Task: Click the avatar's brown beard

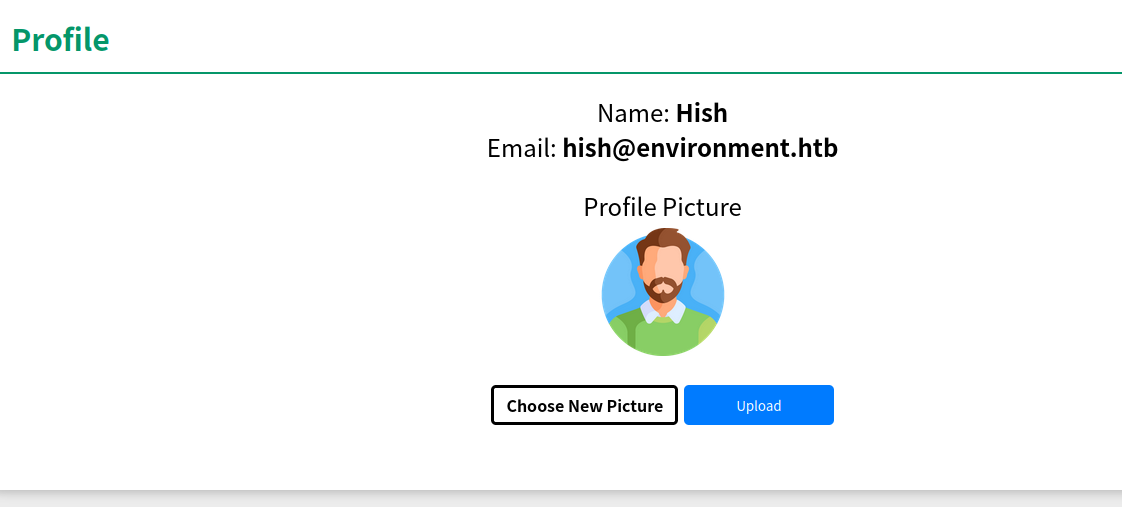Action: click(663, 295)
